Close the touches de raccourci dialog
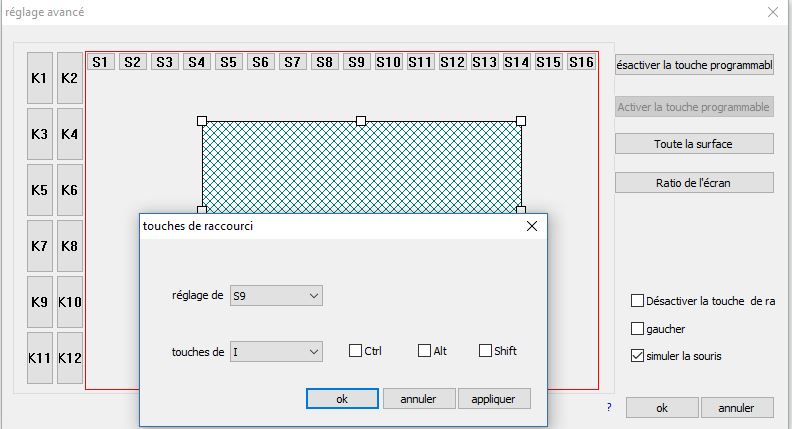The height and width of the screenshot is (429, 792). click(532, 226)
